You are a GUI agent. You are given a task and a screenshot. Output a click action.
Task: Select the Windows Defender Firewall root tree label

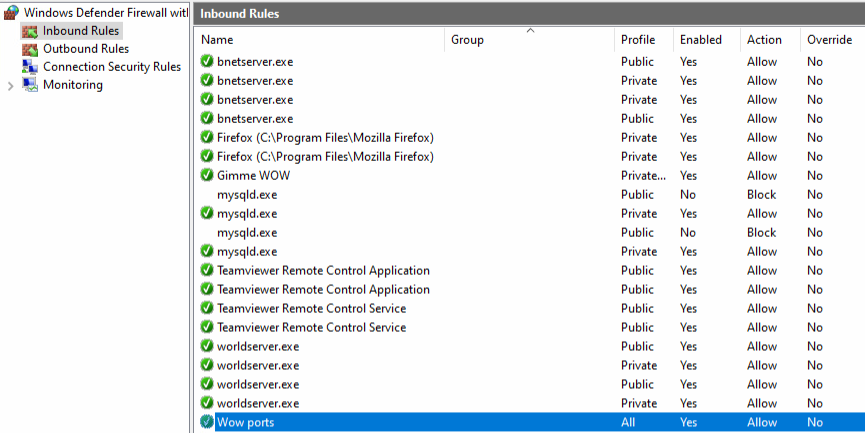click(x=106, y=13)
